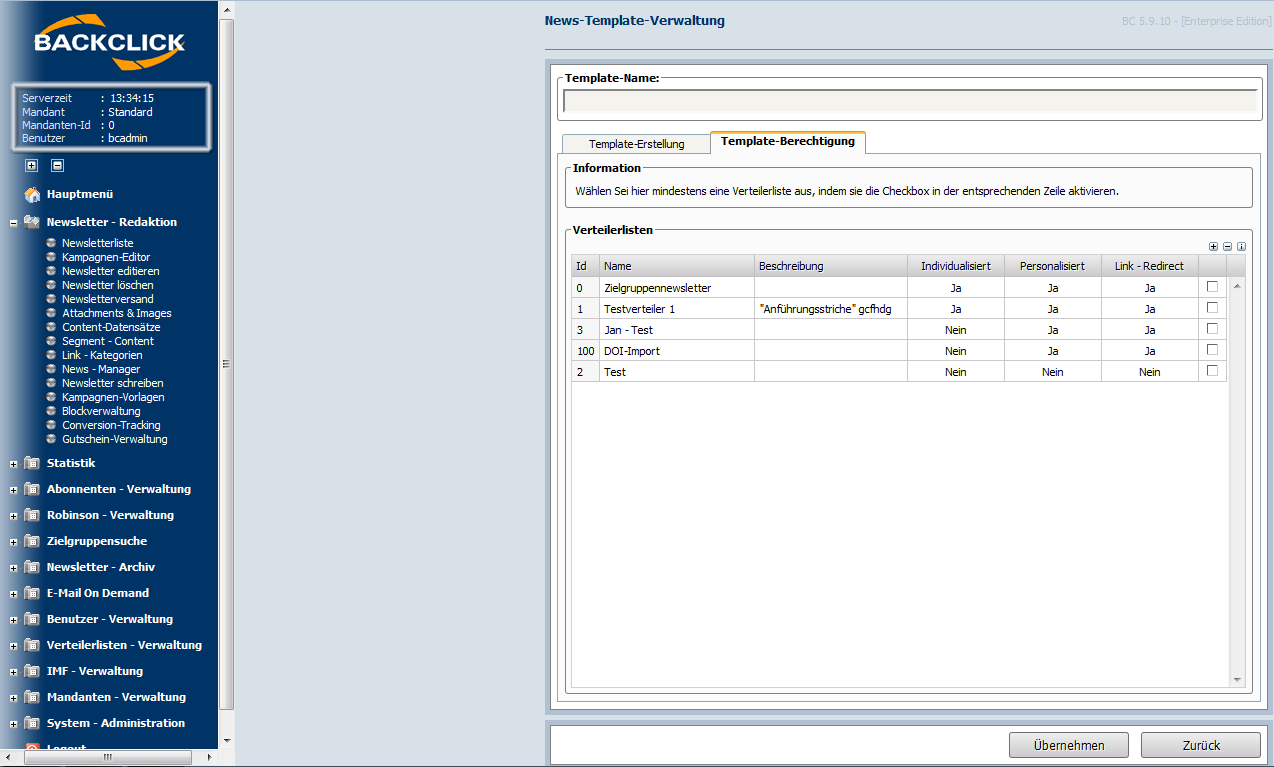Screen dimensions: 1274x767
Task: Click the table scrollbar up arrow
Action: tap(1237, 287)
